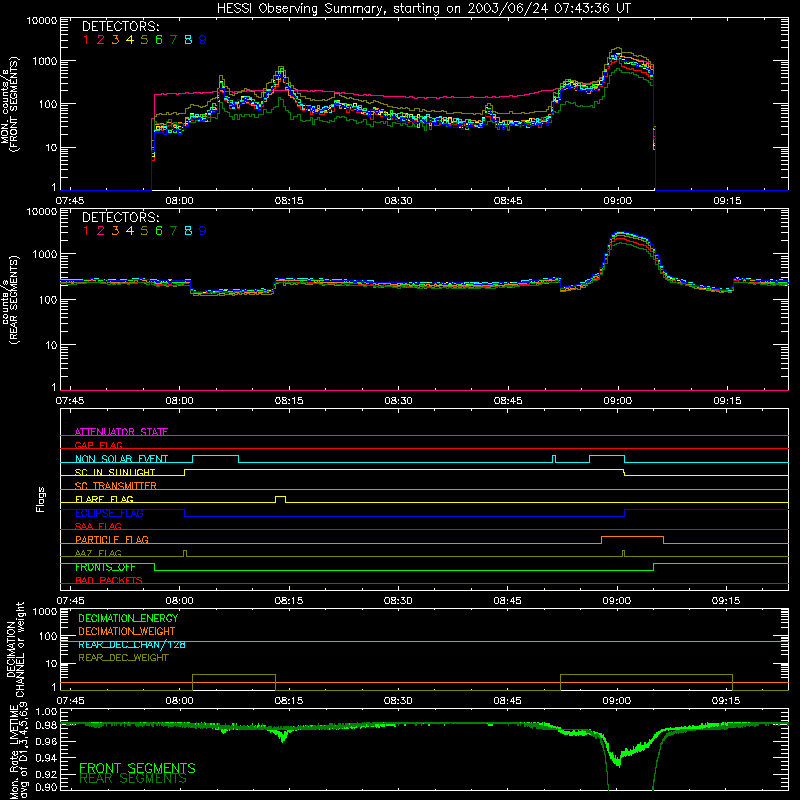Click DETECTORS: heading in front segments plot
The image size is (800, 800).
pyautogui.click(x=120, y=26)
